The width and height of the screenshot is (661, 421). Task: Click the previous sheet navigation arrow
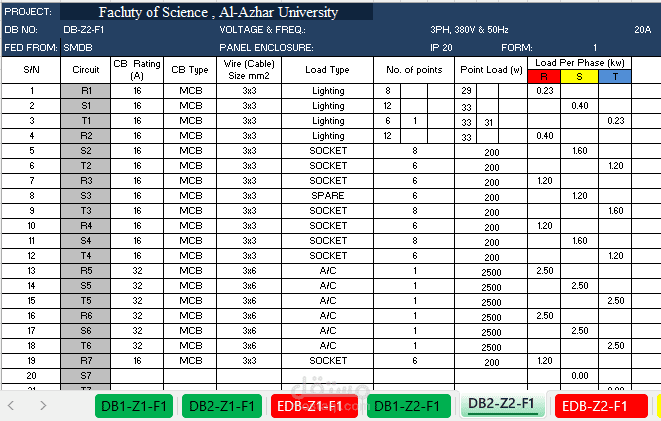point(11,405)
